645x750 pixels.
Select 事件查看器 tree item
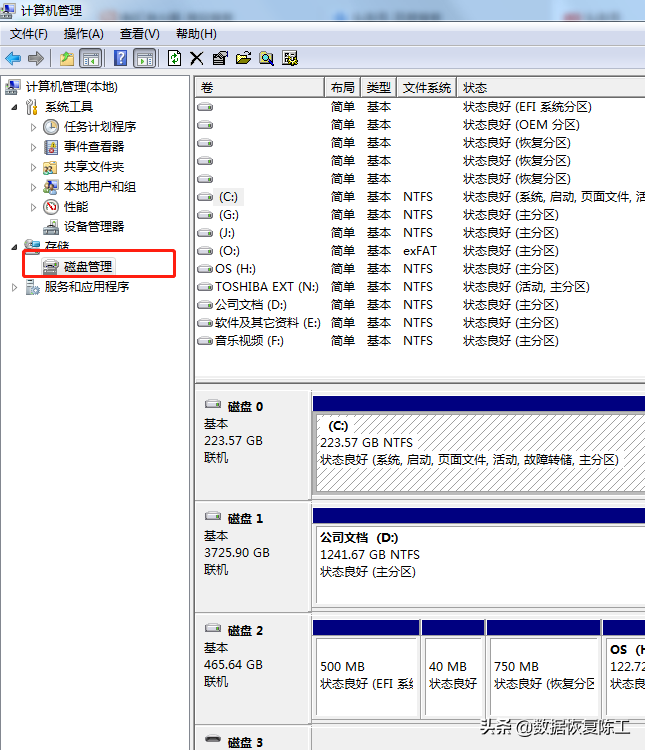94,147
